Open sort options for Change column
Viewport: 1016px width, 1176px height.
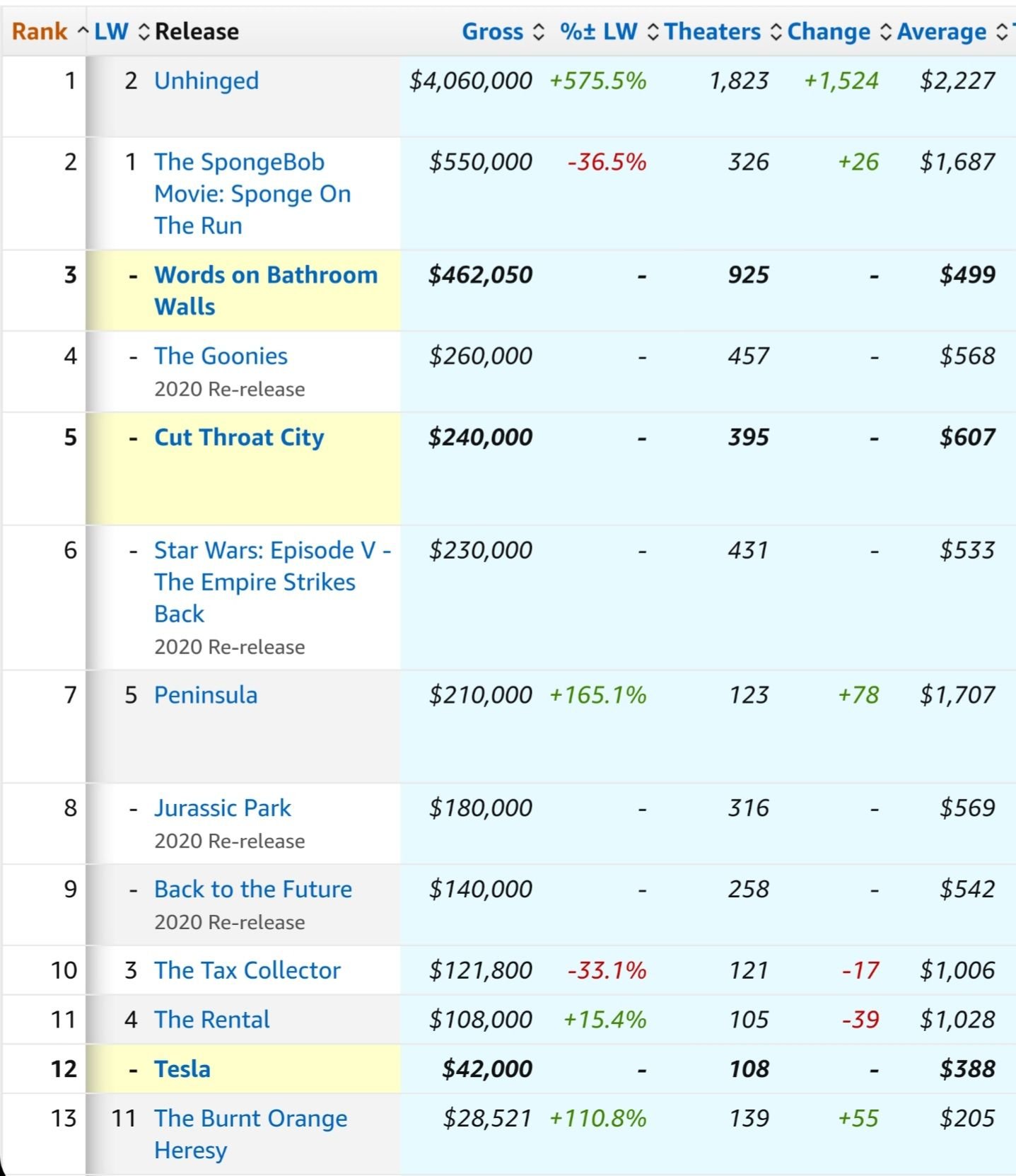point(884,30)
